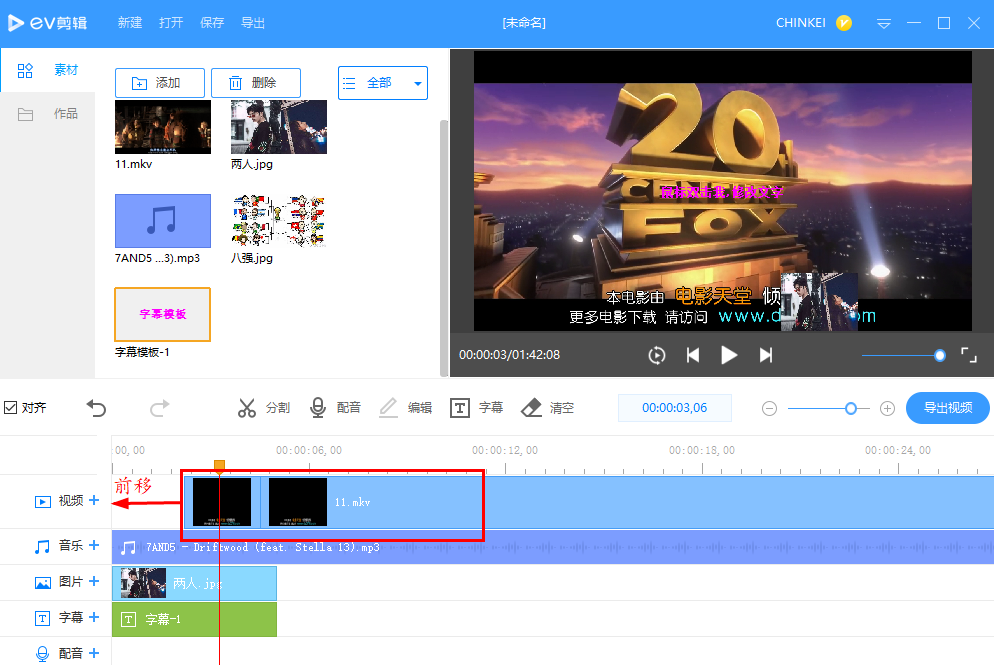The image size is (994, 665).
Task: Open the 导出 export menu
Action: coord(253,22)
